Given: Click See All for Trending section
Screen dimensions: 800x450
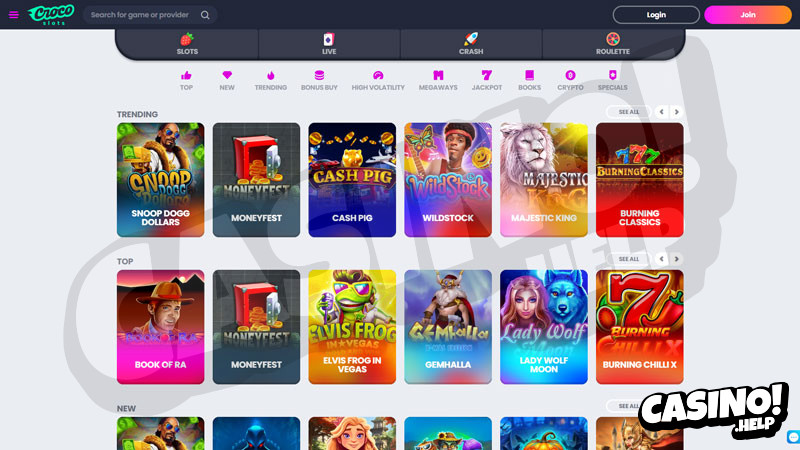Looking at the screenshot, I should pyautogui.click(x=629, y=112).
